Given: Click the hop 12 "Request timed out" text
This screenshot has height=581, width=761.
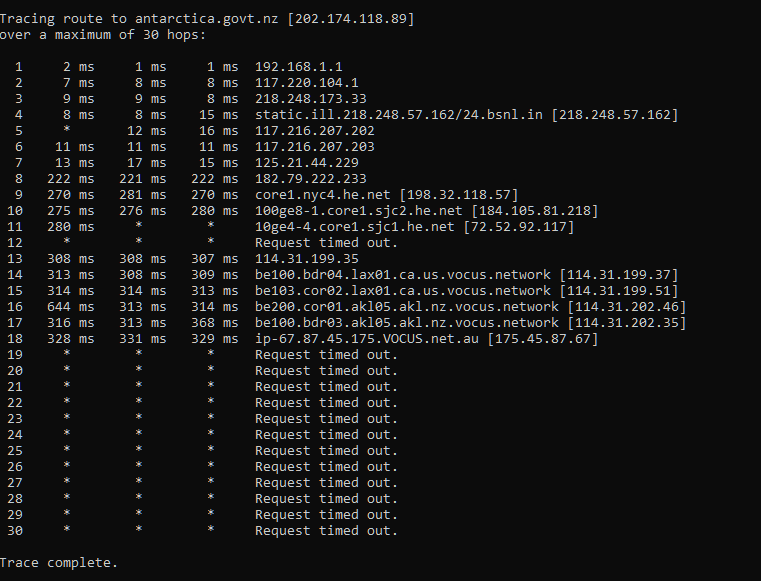Looking at the screenshot, I should click(326, 243).
